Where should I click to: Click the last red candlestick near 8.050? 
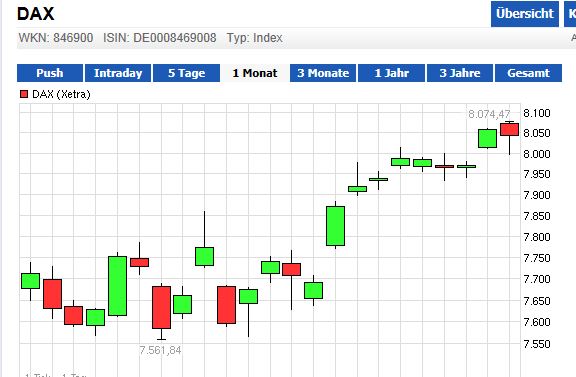coord(510,129)
